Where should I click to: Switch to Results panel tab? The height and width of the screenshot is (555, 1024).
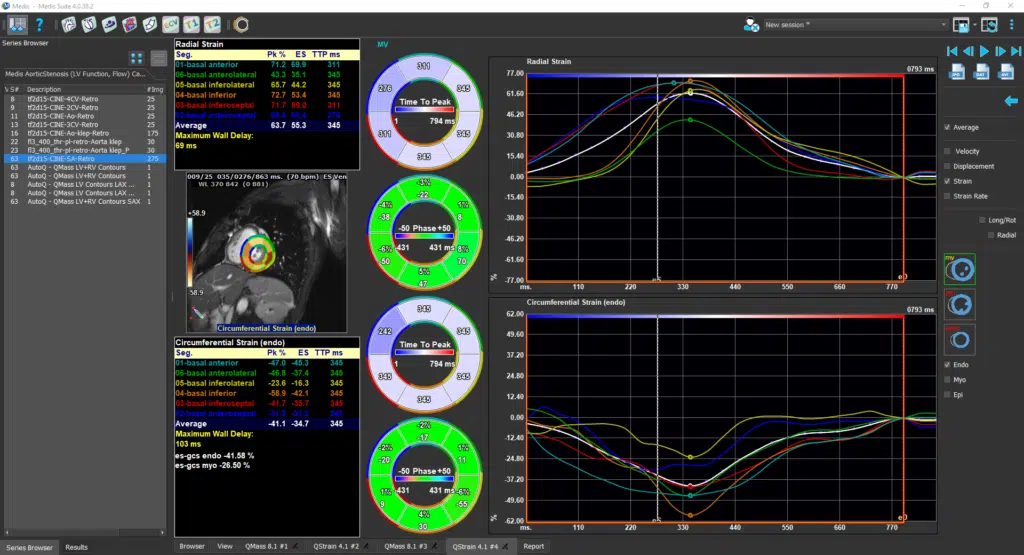(76, 547)
